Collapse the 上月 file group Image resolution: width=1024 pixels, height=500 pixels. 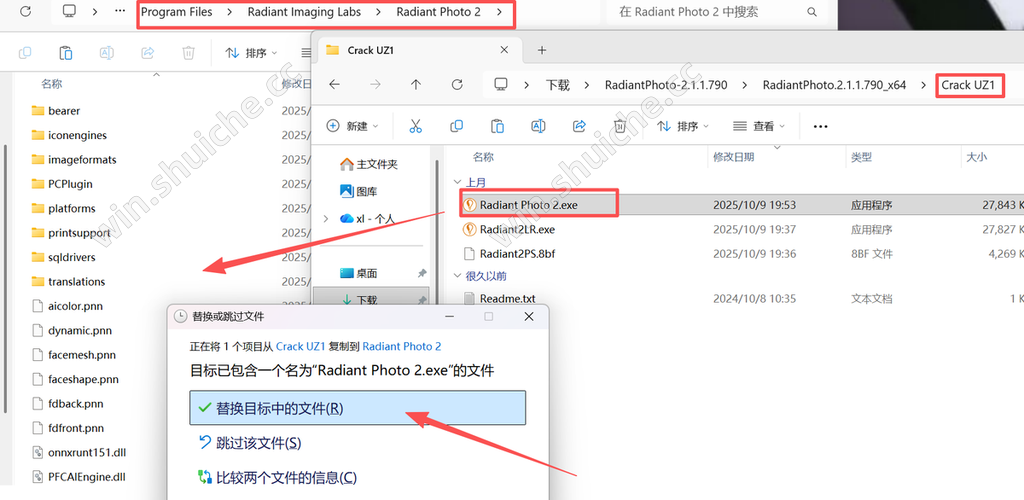(458, 182)
